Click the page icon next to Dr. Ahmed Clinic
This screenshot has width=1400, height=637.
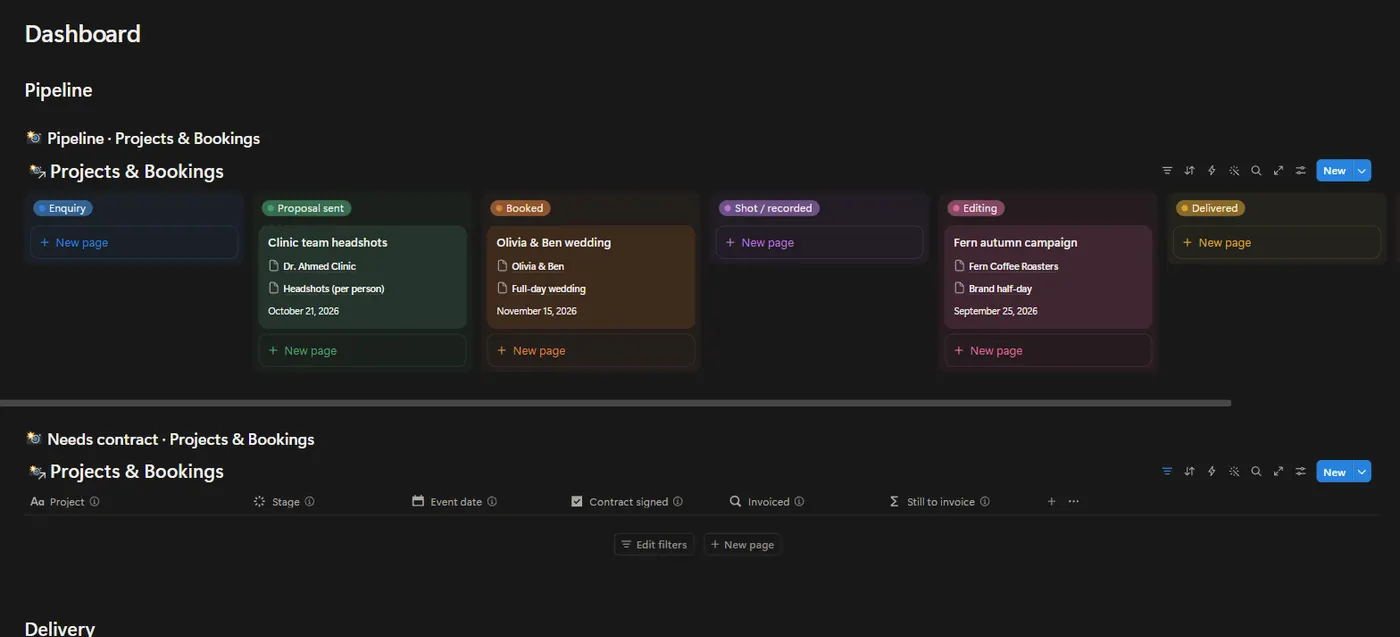274,266
